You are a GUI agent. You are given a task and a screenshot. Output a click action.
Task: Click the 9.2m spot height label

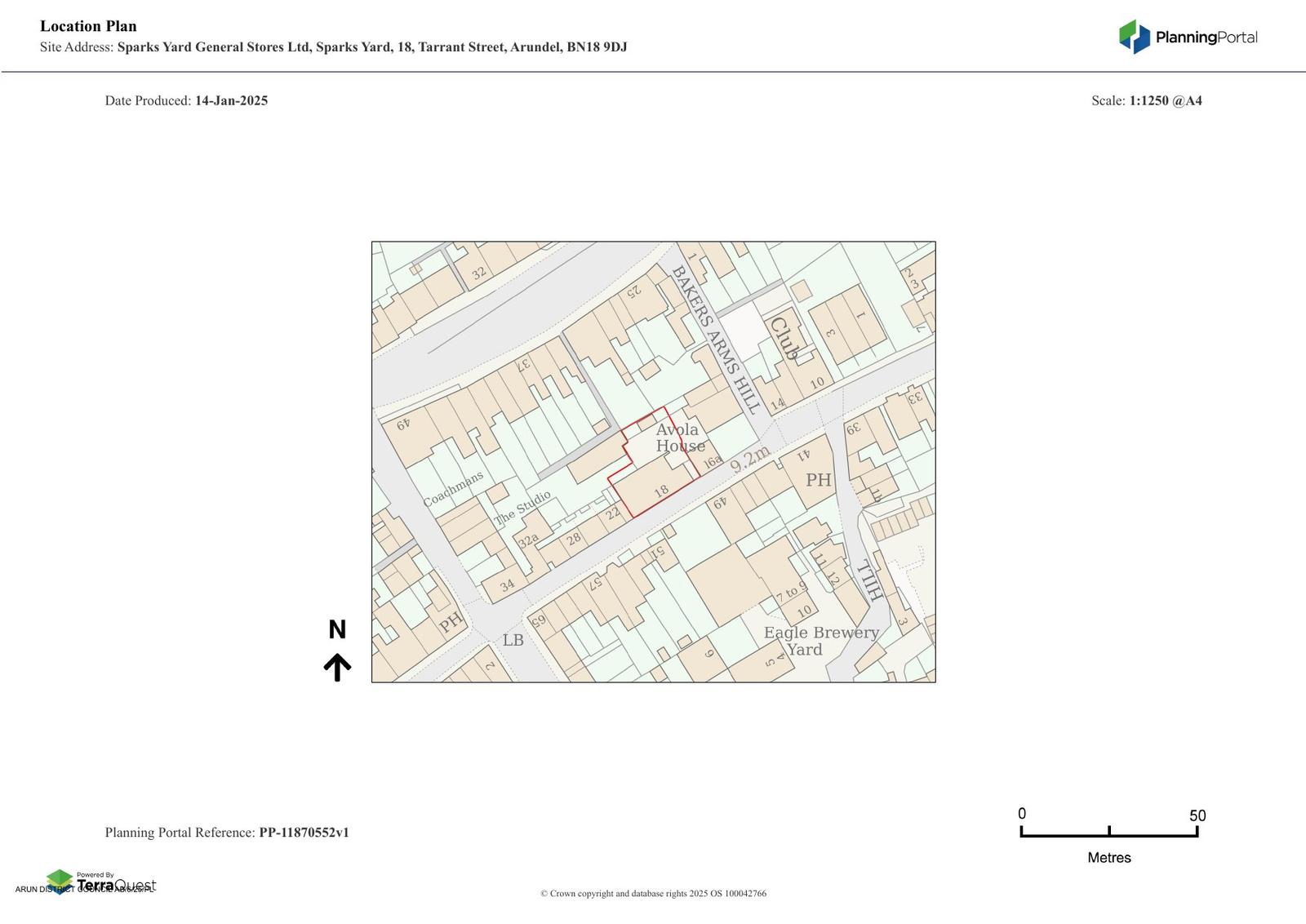coord(749,460)
